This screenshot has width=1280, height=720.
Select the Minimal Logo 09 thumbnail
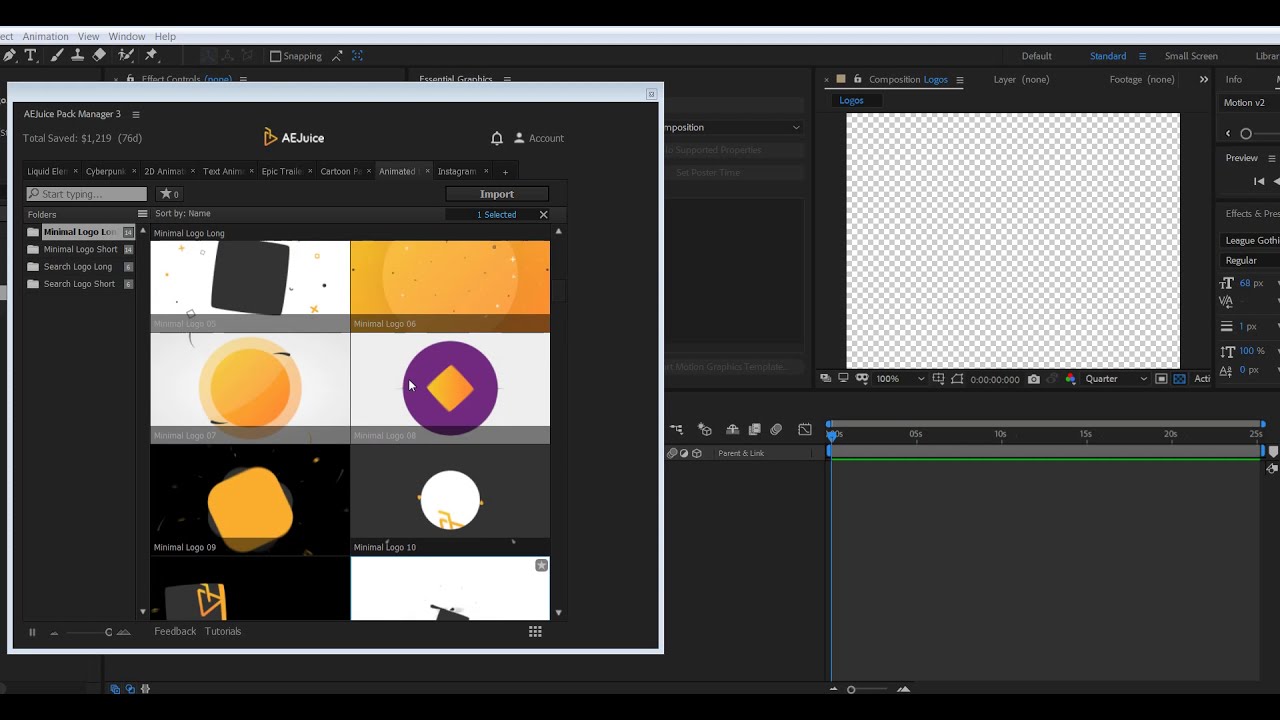point(250,500)
